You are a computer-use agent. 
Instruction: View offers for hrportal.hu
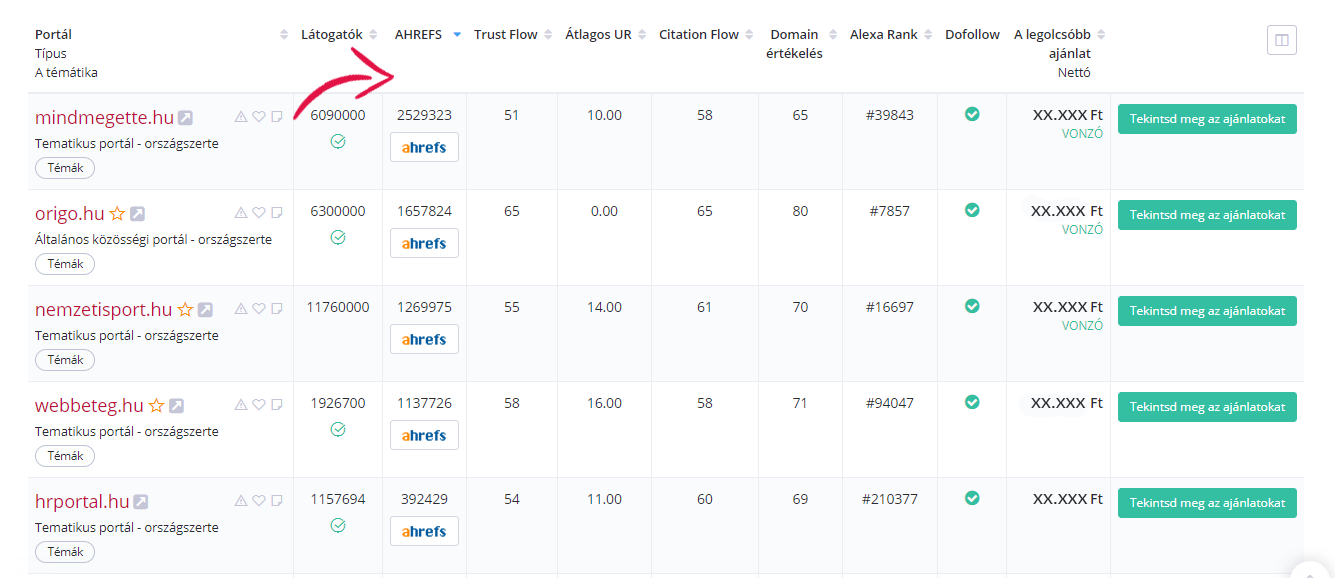point(1207,502)
